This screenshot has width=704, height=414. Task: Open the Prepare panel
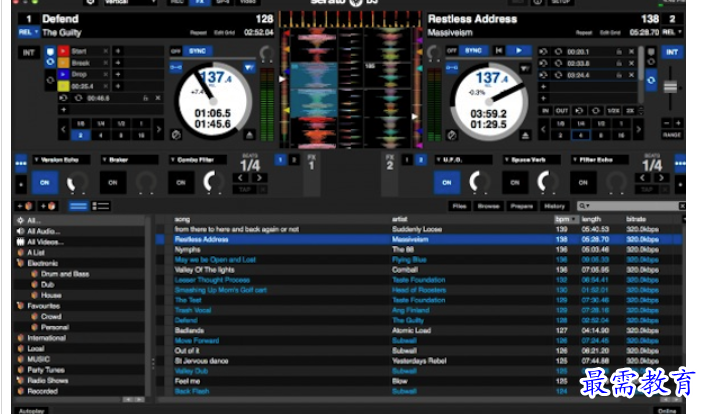point(522,206)
